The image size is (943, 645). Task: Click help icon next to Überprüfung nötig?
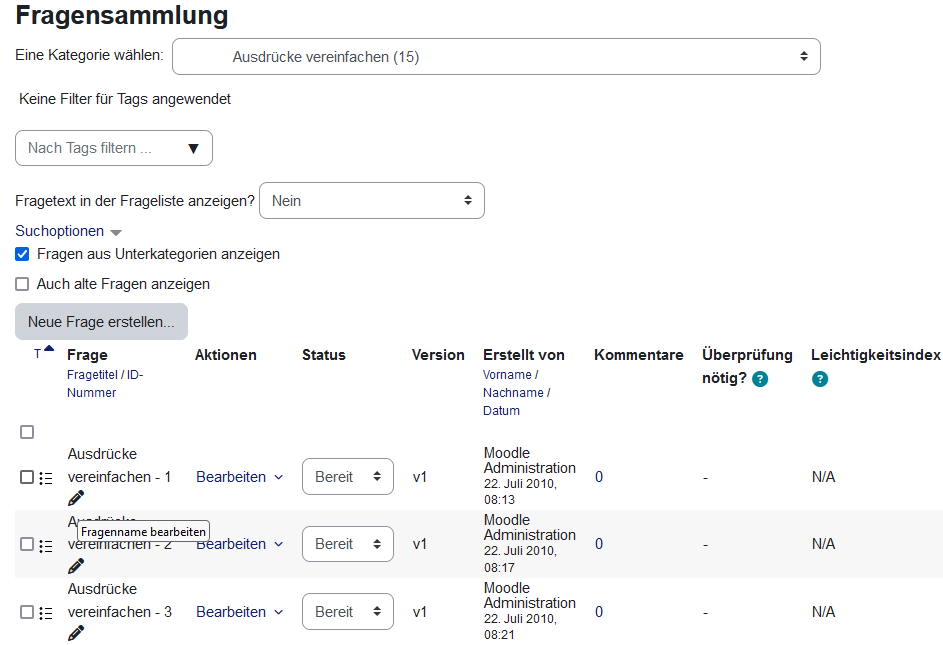[x=760, y=379]
